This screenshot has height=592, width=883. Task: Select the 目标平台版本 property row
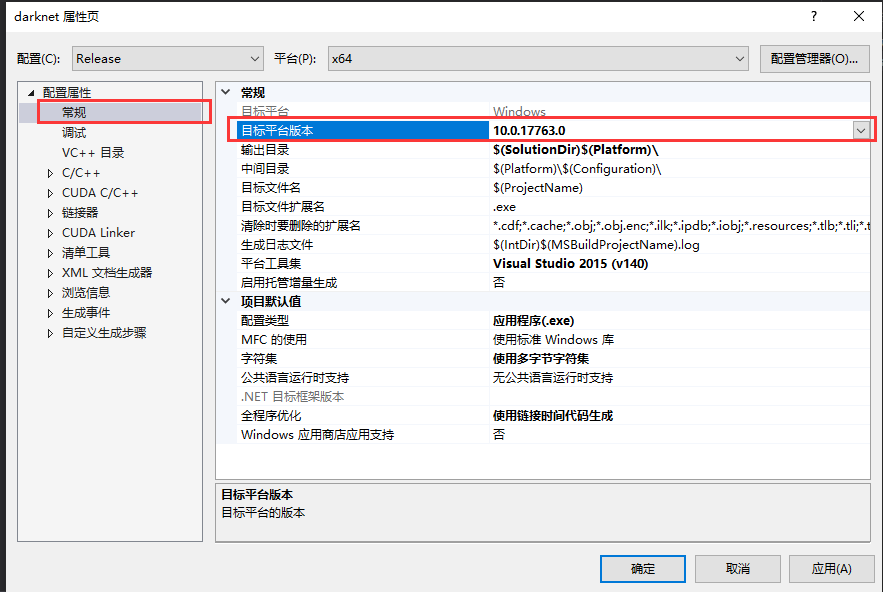coord(553,131)
